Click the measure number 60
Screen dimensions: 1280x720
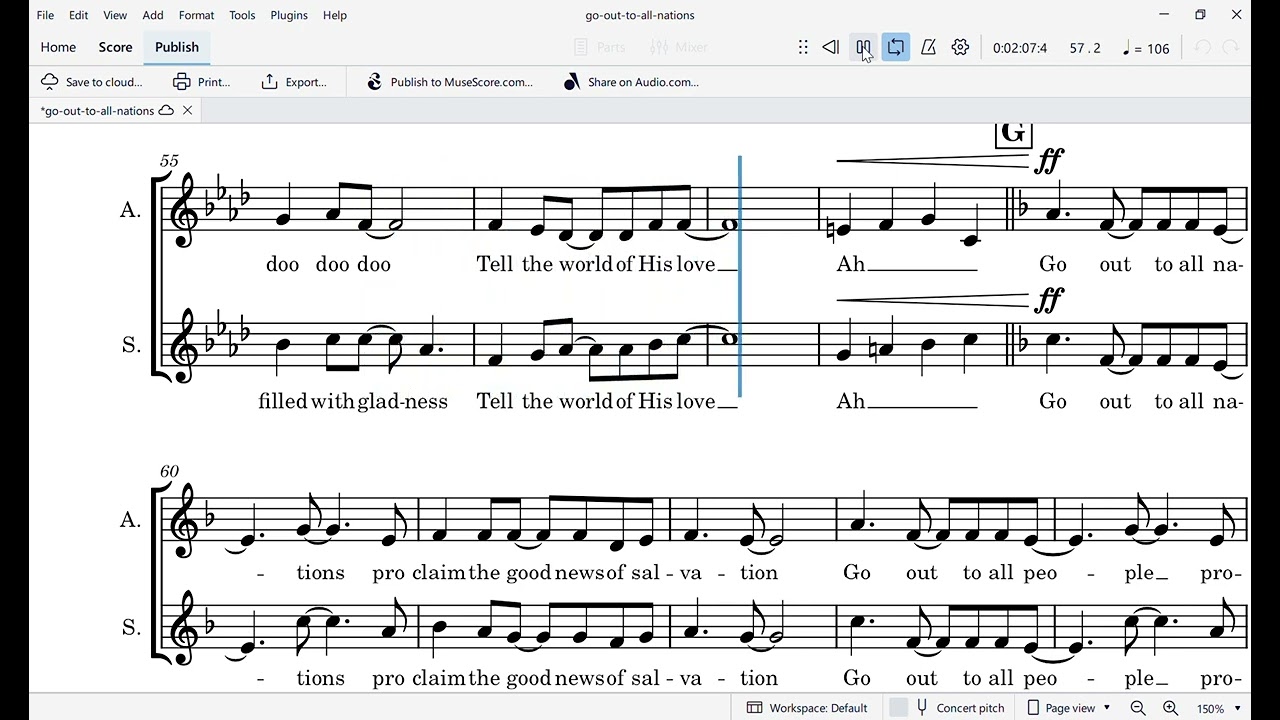point(169,471)
